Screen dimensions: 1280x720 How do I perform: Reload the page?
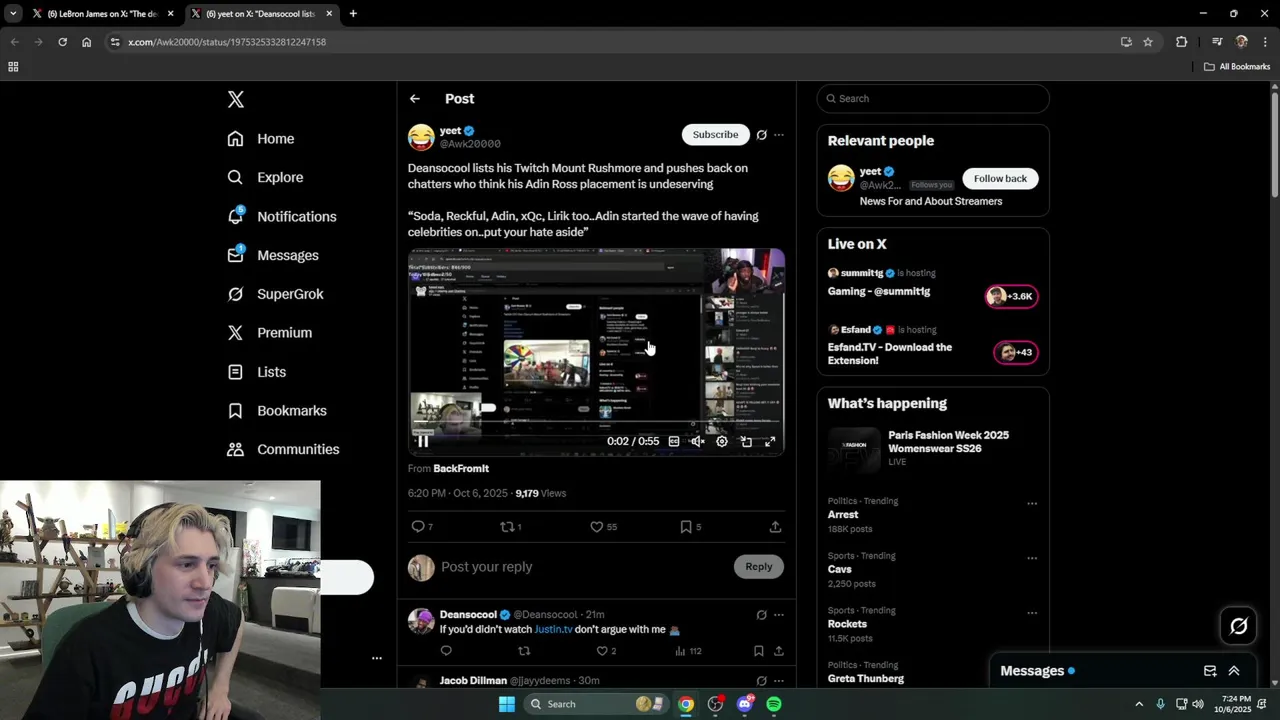tap(62, 42)
